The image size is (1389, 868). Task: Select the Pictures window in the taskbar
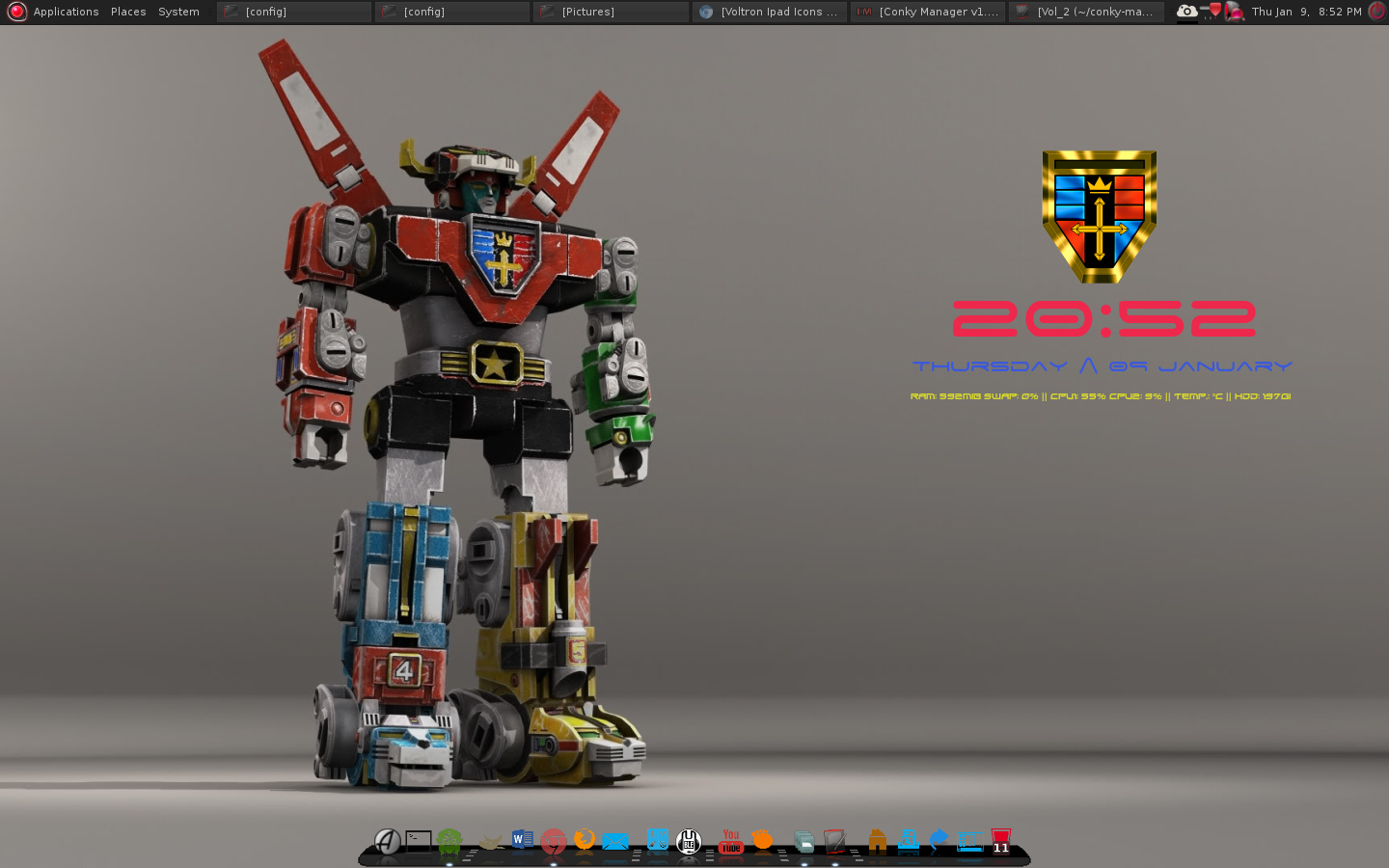click(x=611, y=12)
